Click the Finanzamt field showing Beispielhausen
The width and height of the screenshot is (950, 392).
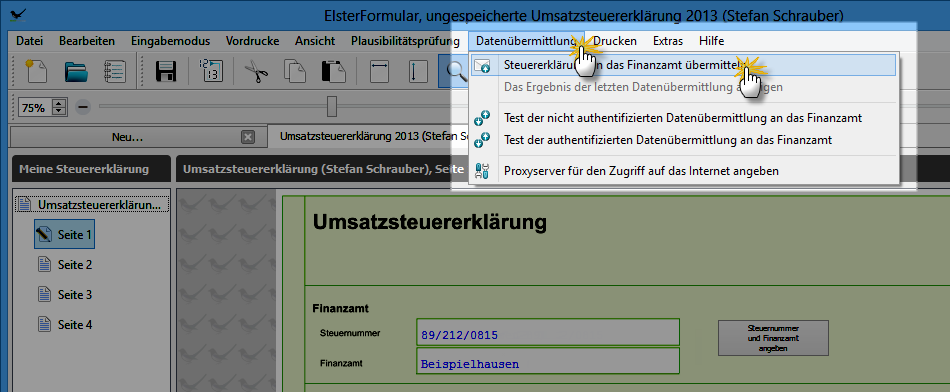[548, 361]
